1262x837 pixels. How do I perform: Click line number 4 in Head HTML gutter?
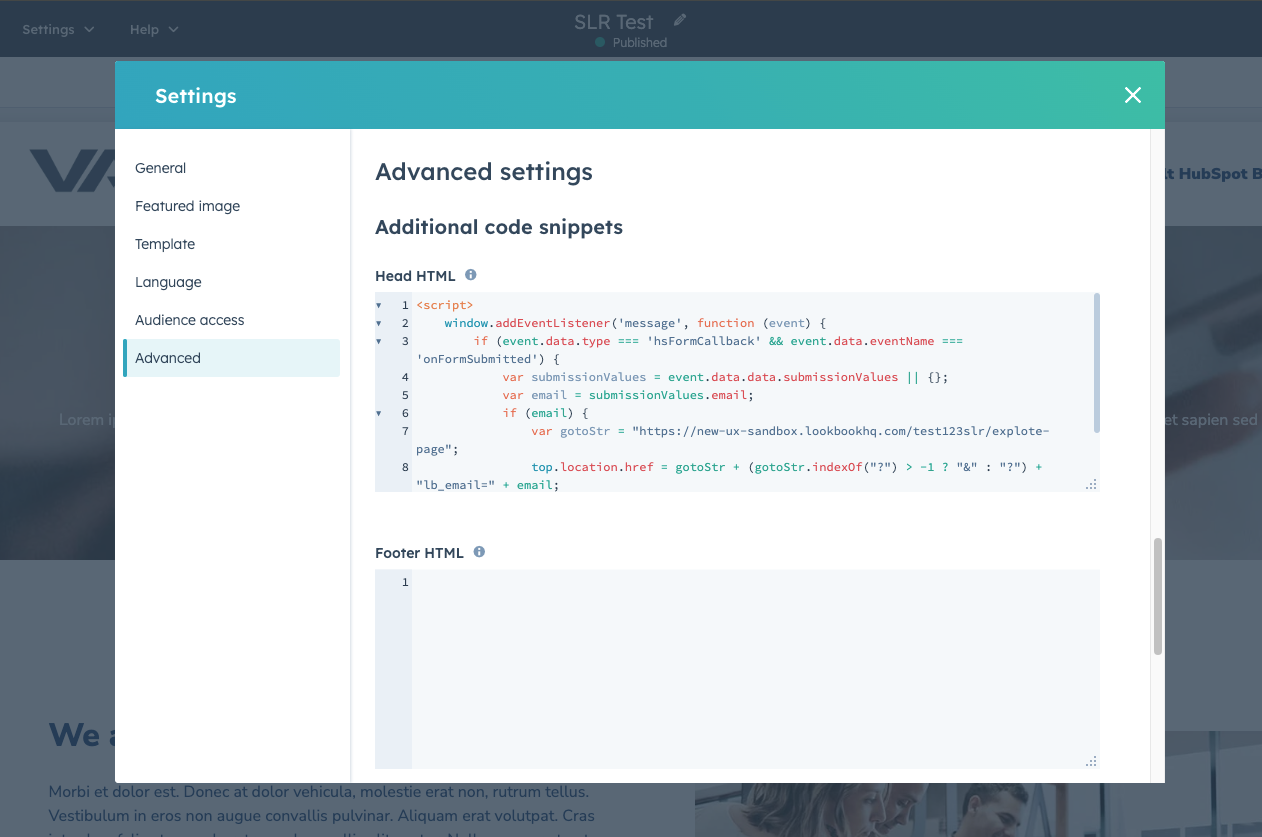pyautogui.click(x=405, y=377)
